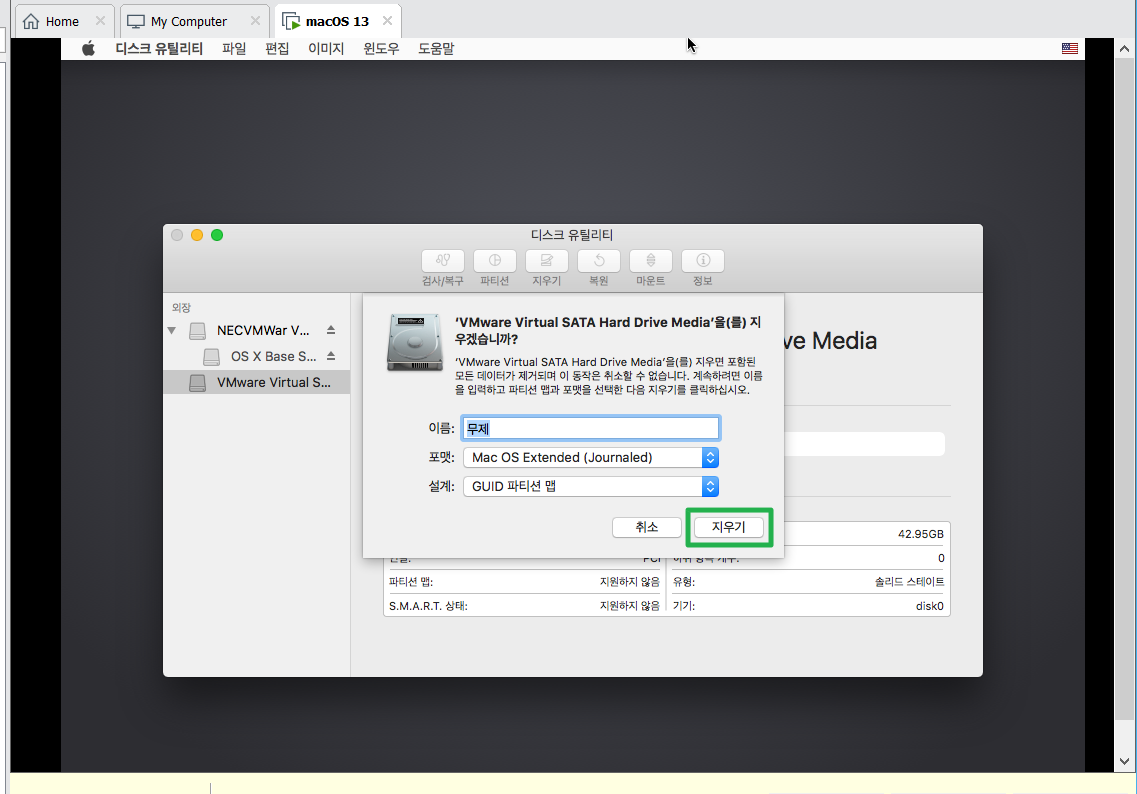Eject the NECVMWar V... disk
The height and width of the screenshot is (794, 1137).
(x=331, y=330)
